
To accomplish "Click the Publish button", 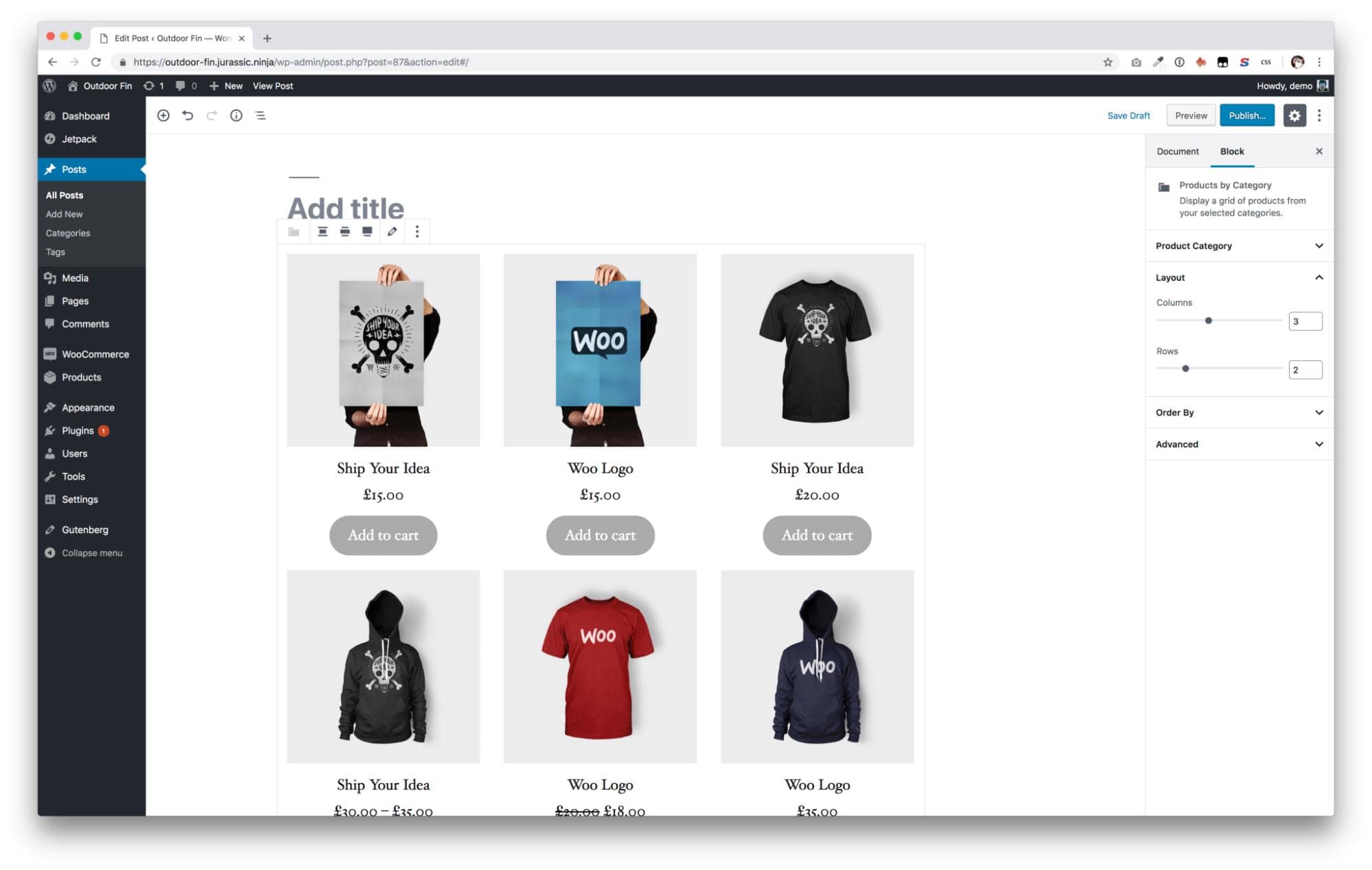I will pos(1249,115).
